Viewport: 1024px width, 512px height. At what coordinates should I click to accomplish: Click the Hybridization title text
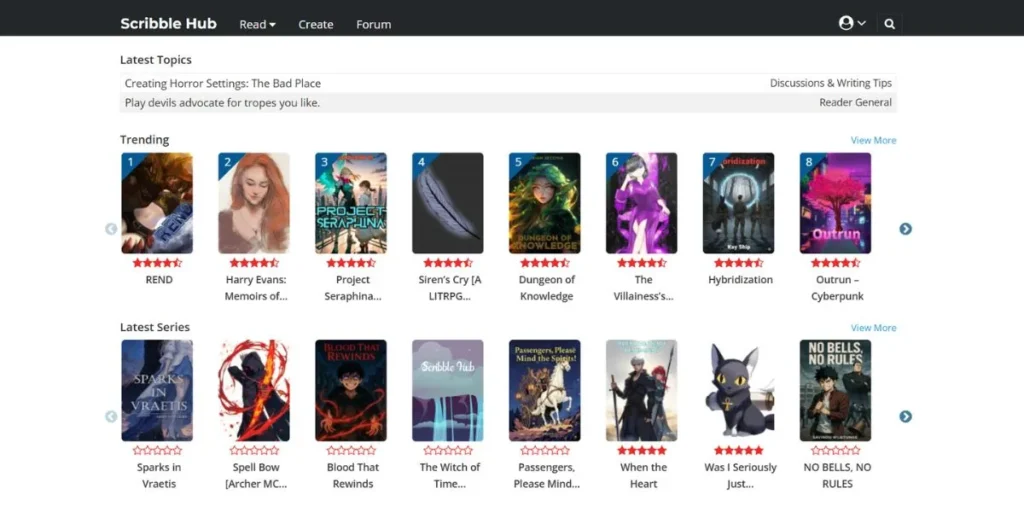tap(741, 280)
